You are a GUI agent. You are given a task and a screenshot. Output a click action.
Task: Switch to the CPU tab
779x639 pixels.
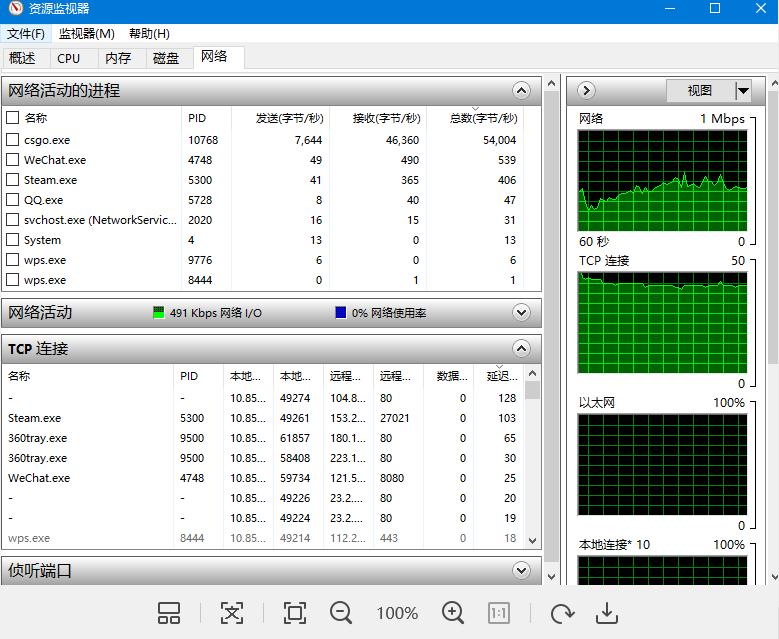click(69, 58)
